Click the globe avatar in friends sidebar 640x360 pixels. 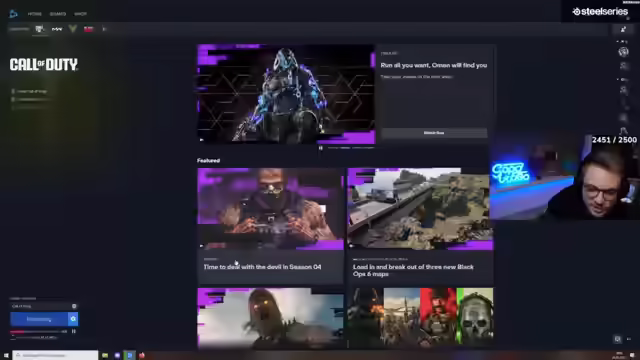point(623,52)
